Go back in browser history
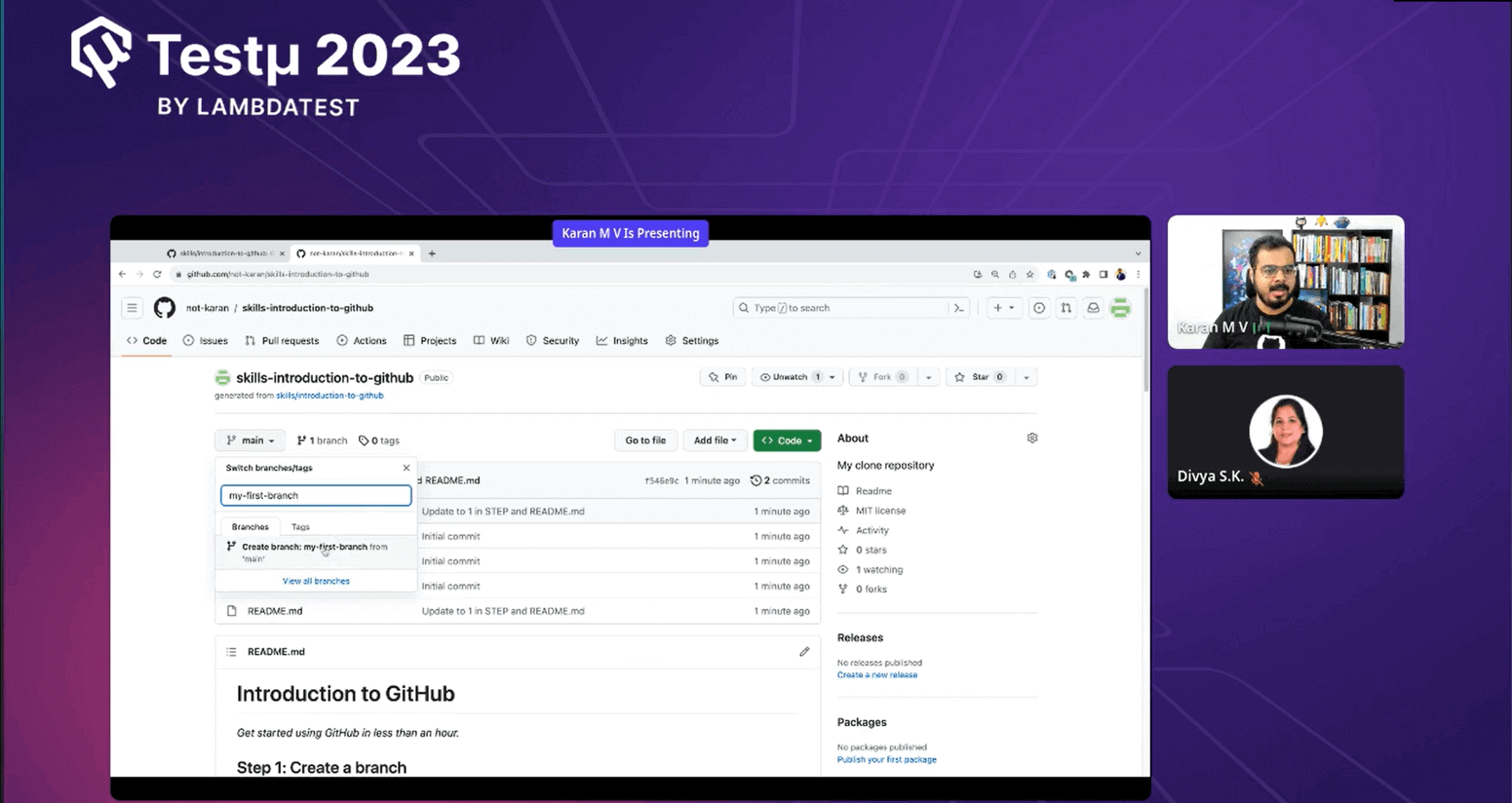 122,274
